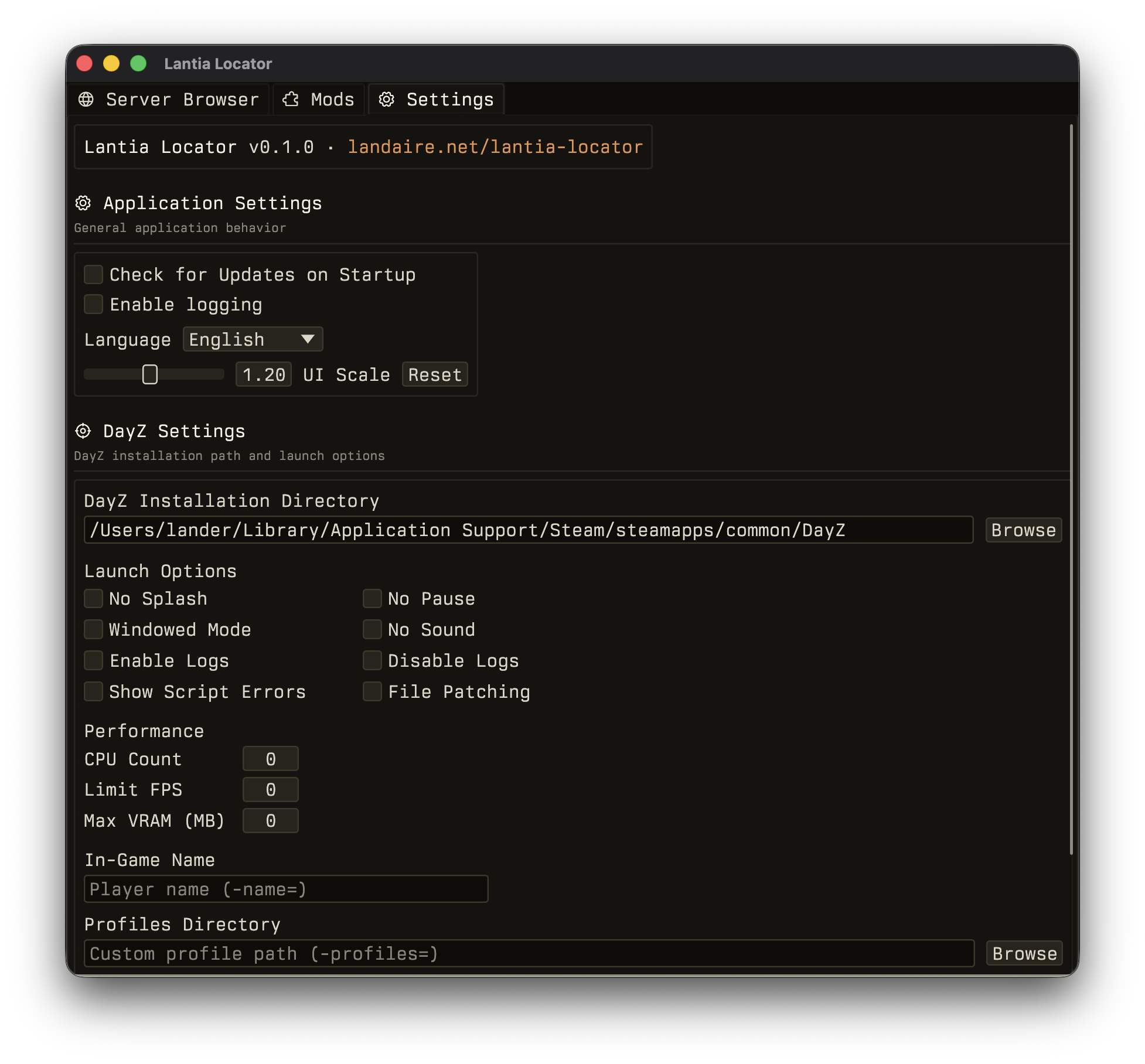1145x1064 pixels.
Task: Click the gear icon beside Application Settings
Action: click(83, 203)
